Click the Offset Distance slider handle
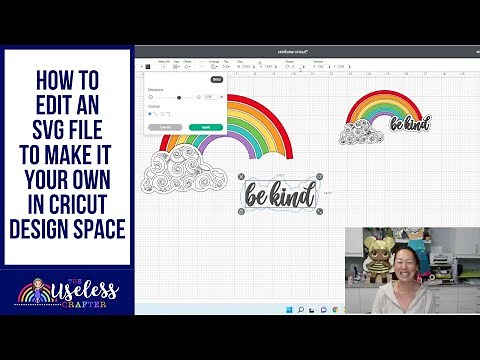 [179, 97]
